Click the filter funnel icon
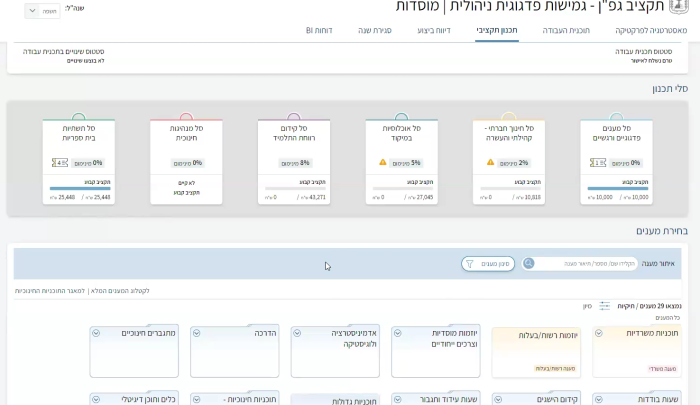This screenshot has height=405, width=700. (x=470, y=264)
